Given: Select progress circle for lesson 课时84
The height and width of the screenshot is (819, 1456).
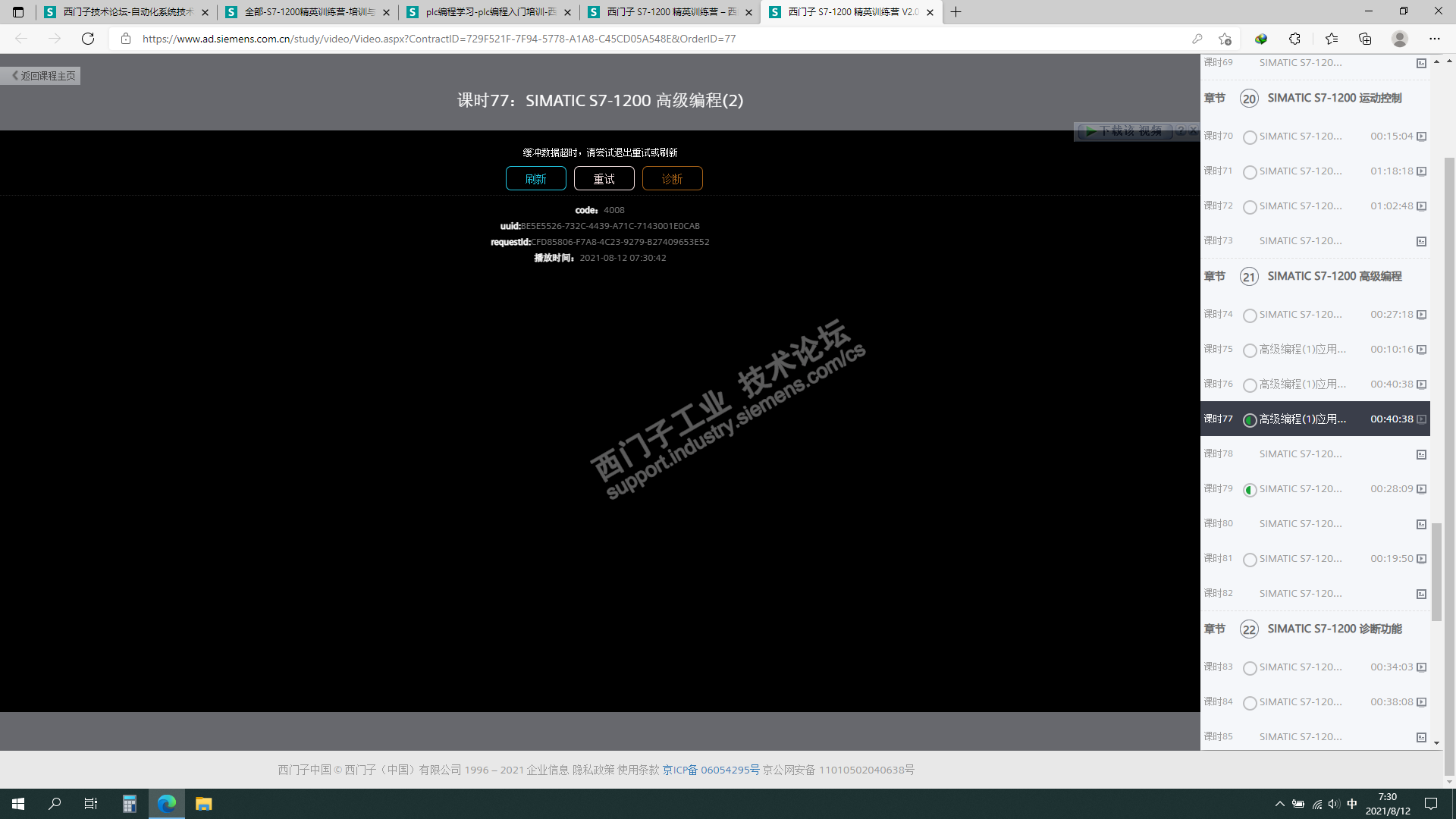Looking at the screenshot, I should pyautogui.click(x=1250, y=703).
